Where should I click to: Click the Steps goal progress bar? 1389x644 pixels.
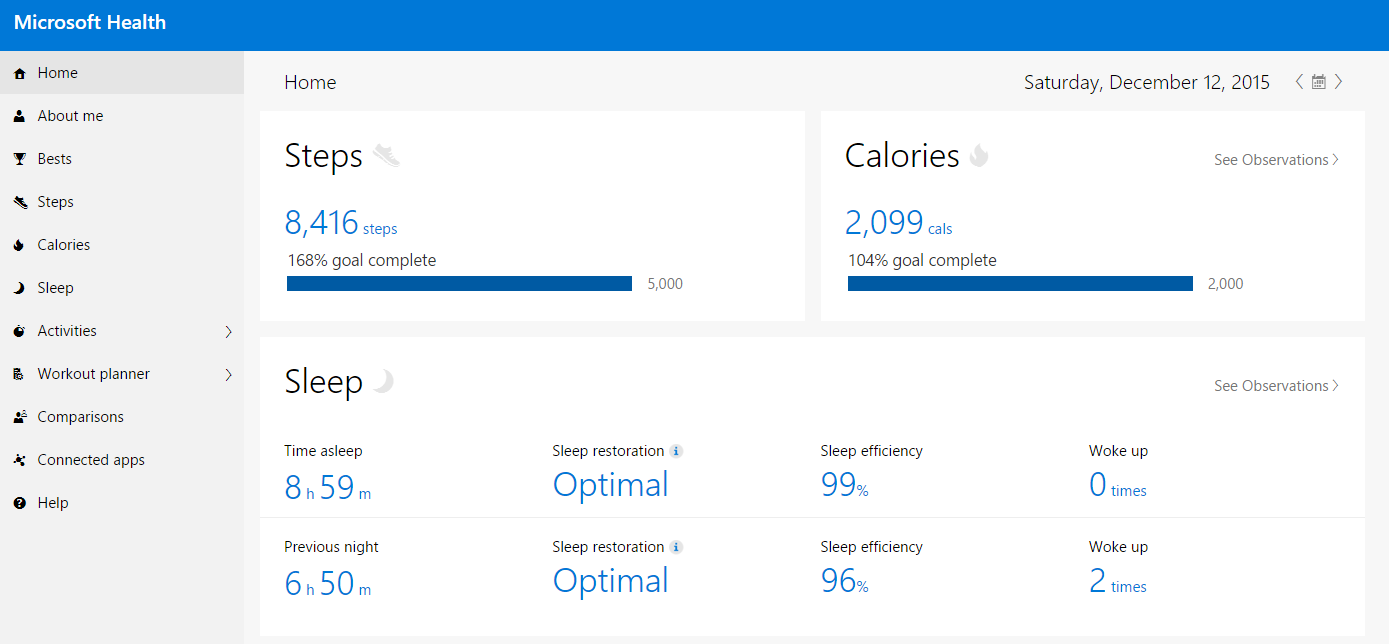click(458, 283)
